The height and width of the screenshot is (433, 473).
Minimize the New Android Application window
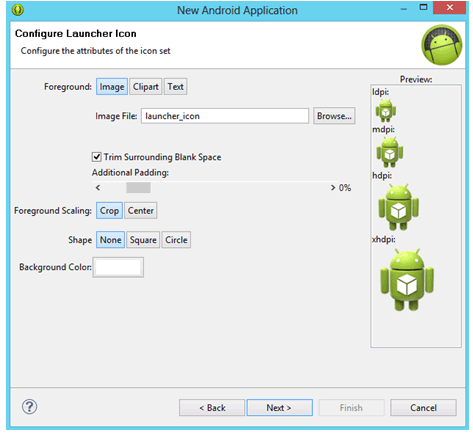tap(404, 9)
